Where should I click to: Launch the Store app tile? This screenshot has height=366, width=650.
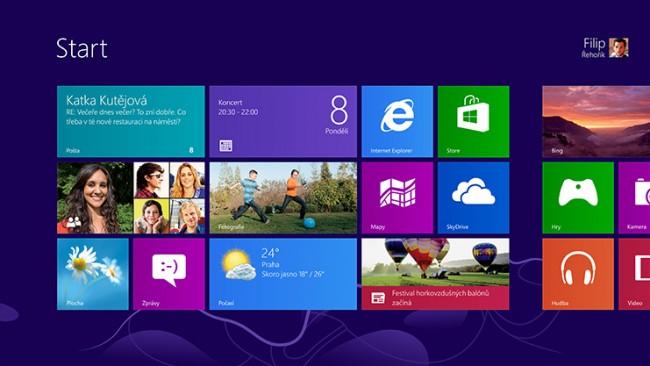[473, 121]
